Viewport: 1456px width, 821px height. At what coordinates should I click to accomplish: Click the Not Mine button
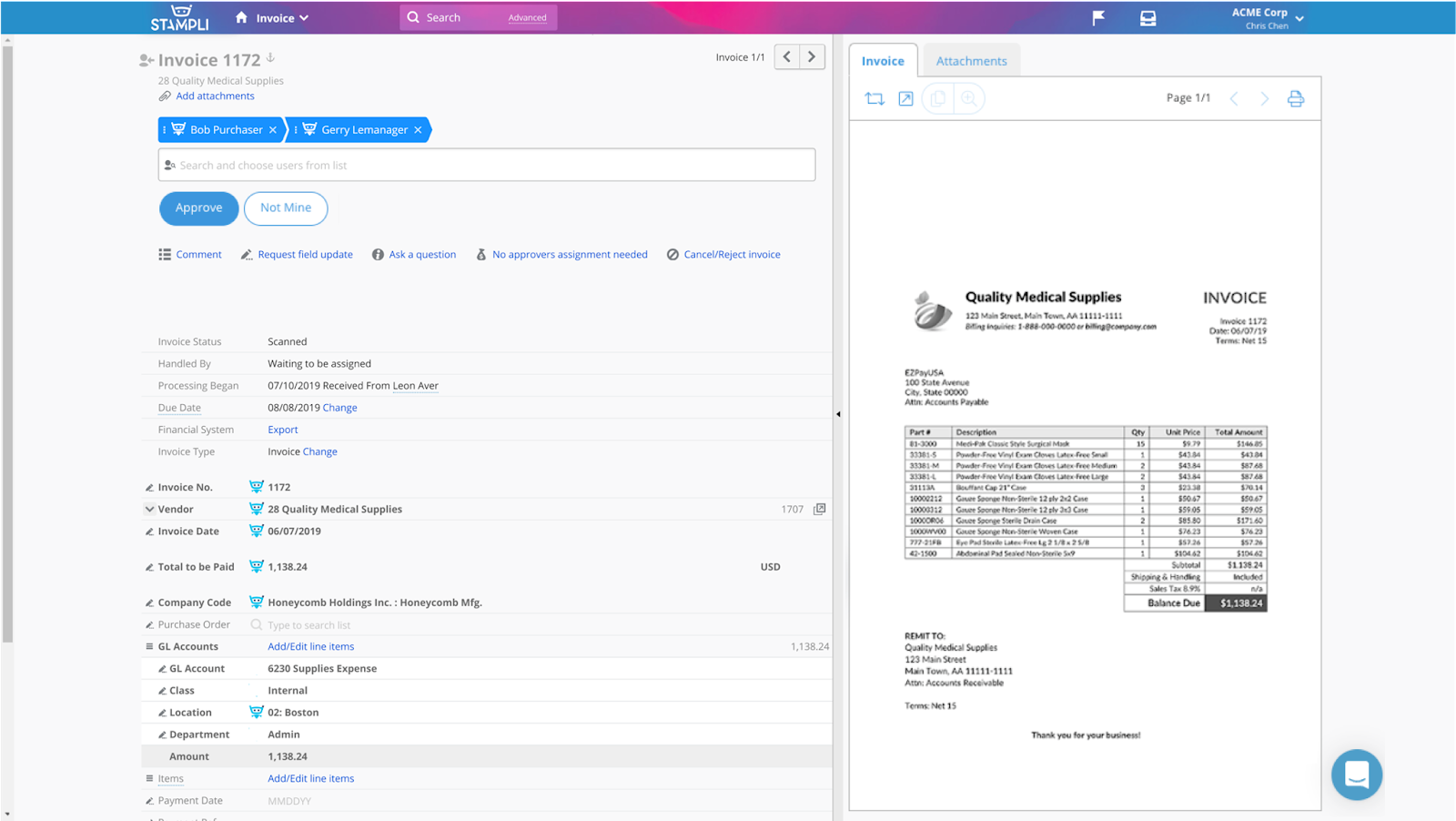click(x=286, y=208)
